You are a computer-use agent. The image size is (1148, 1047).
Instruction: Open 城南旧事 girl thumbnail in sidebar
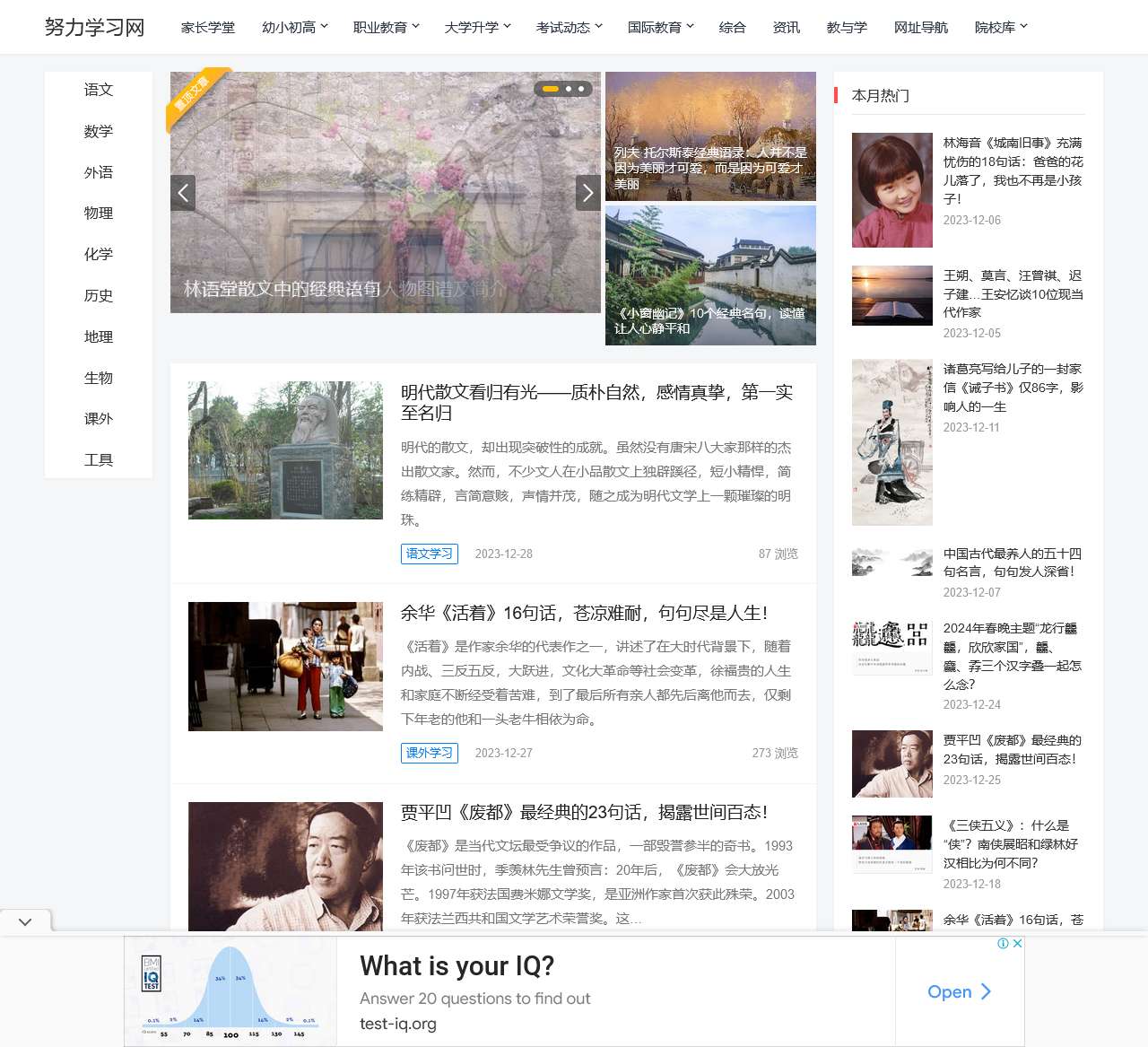pyautogui.click(x=892, y=190)
